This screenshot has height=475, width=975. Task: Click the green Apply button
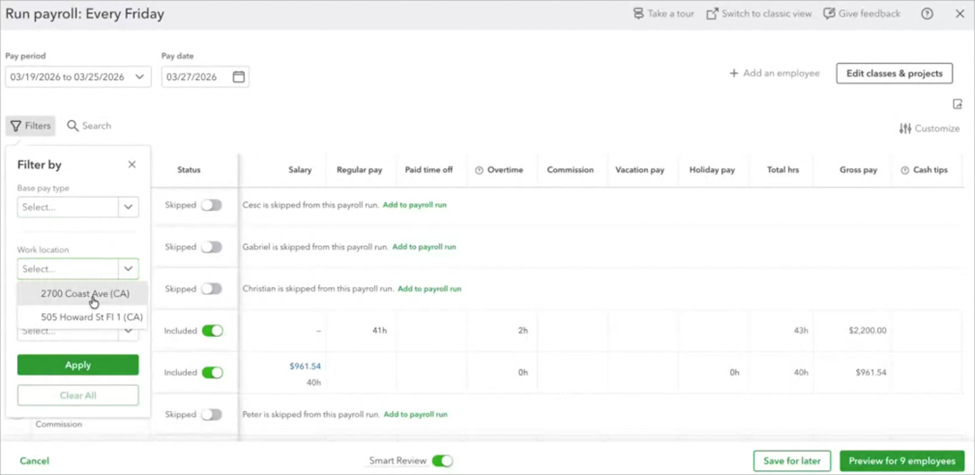[x=78, y=365]
